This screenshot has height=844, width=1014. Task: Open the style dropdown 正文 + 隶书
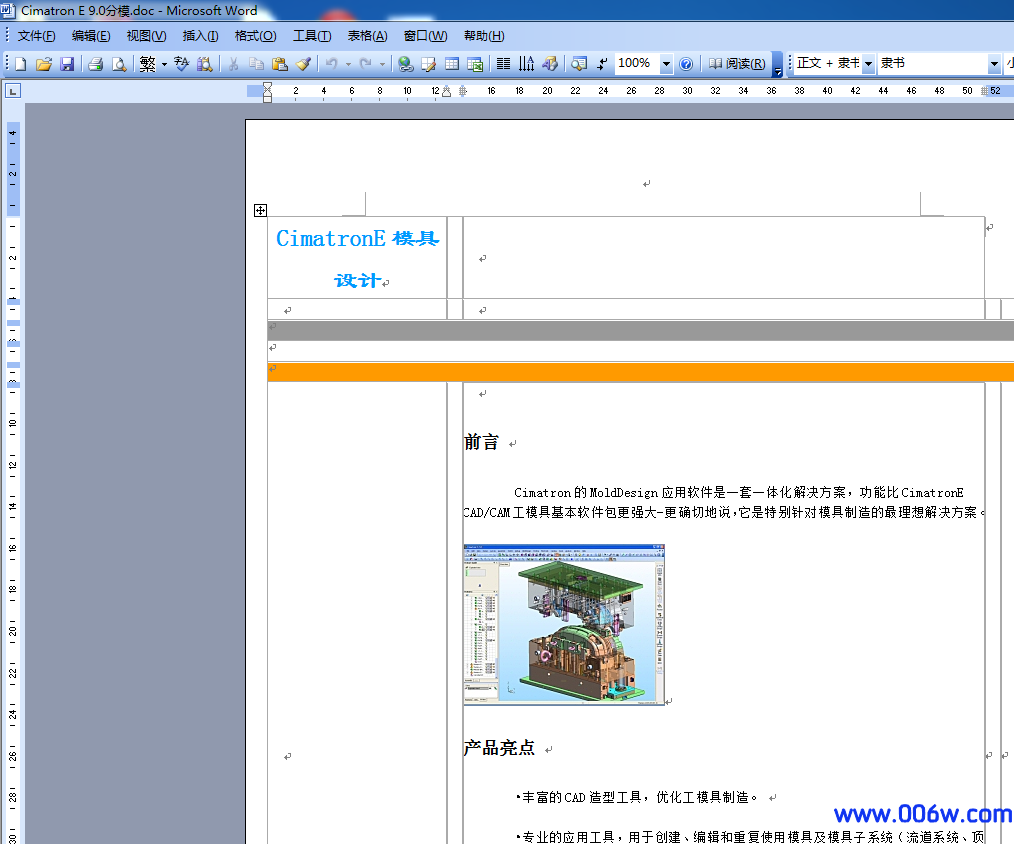pyautogui.click(x=868, y=63)
